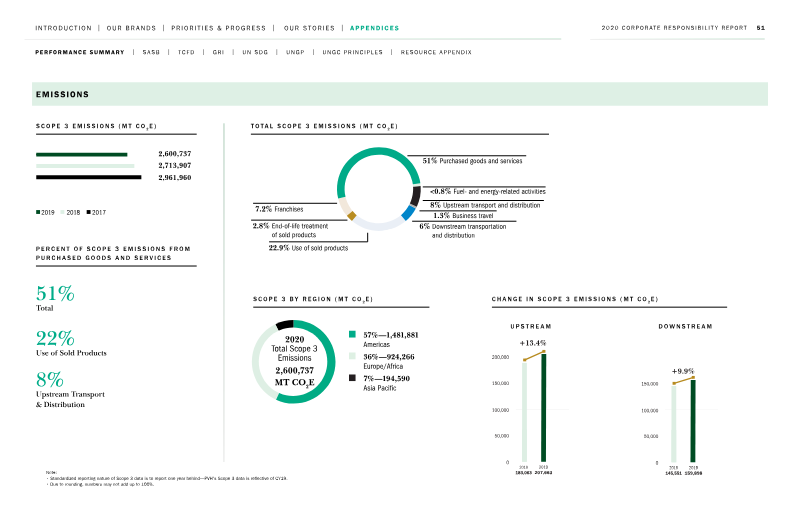This screenshot has height=517, width=800.
Task: Click the +9.9% downstream change label
Action: tap(683, 371)
